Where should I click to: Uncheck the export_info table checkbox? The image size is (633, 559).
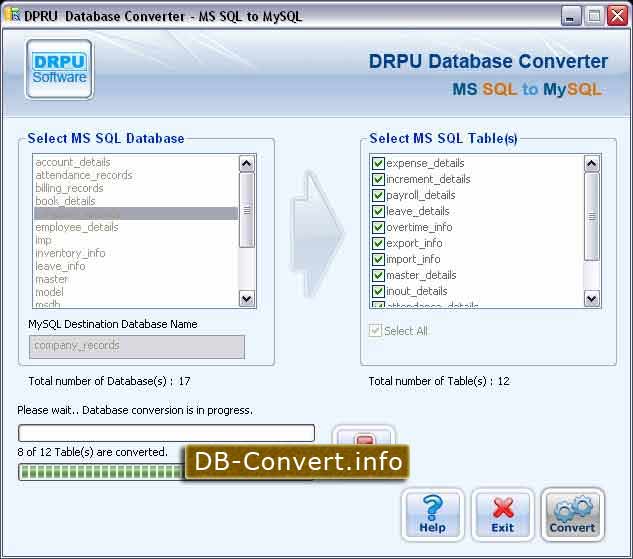click(x=378, y=243)
